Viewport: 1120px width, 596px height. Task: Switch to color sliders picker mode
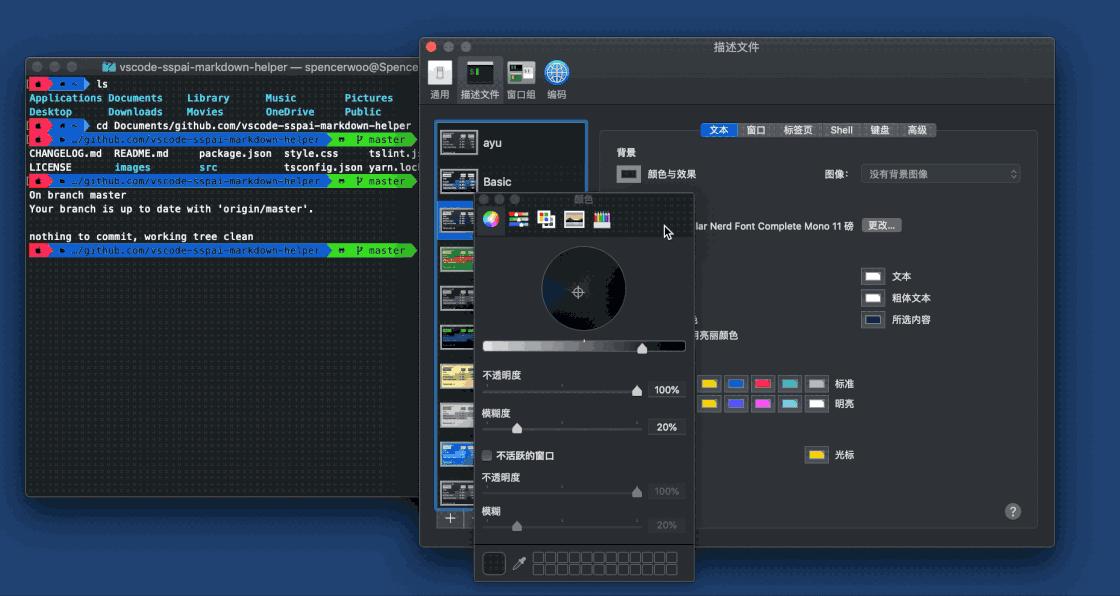point(518,217)
